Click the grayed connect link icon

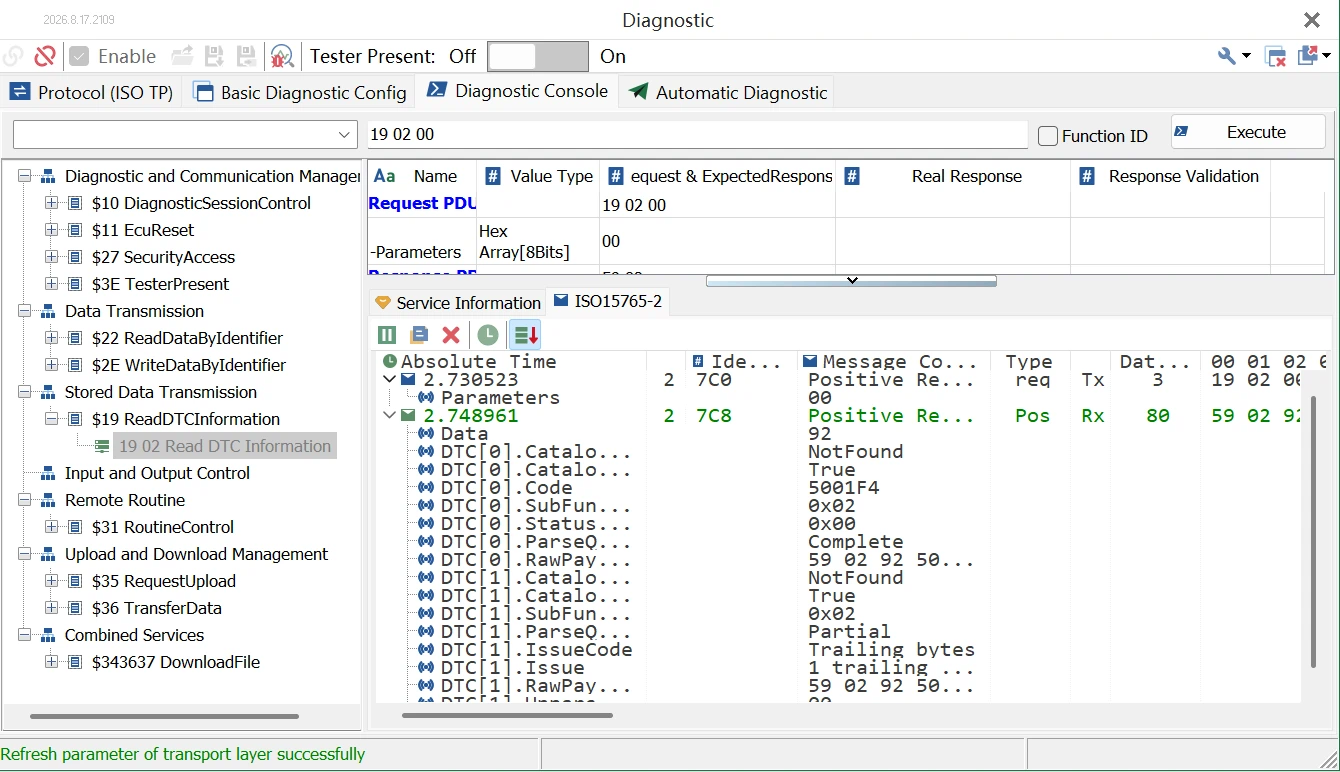[13, 56]
